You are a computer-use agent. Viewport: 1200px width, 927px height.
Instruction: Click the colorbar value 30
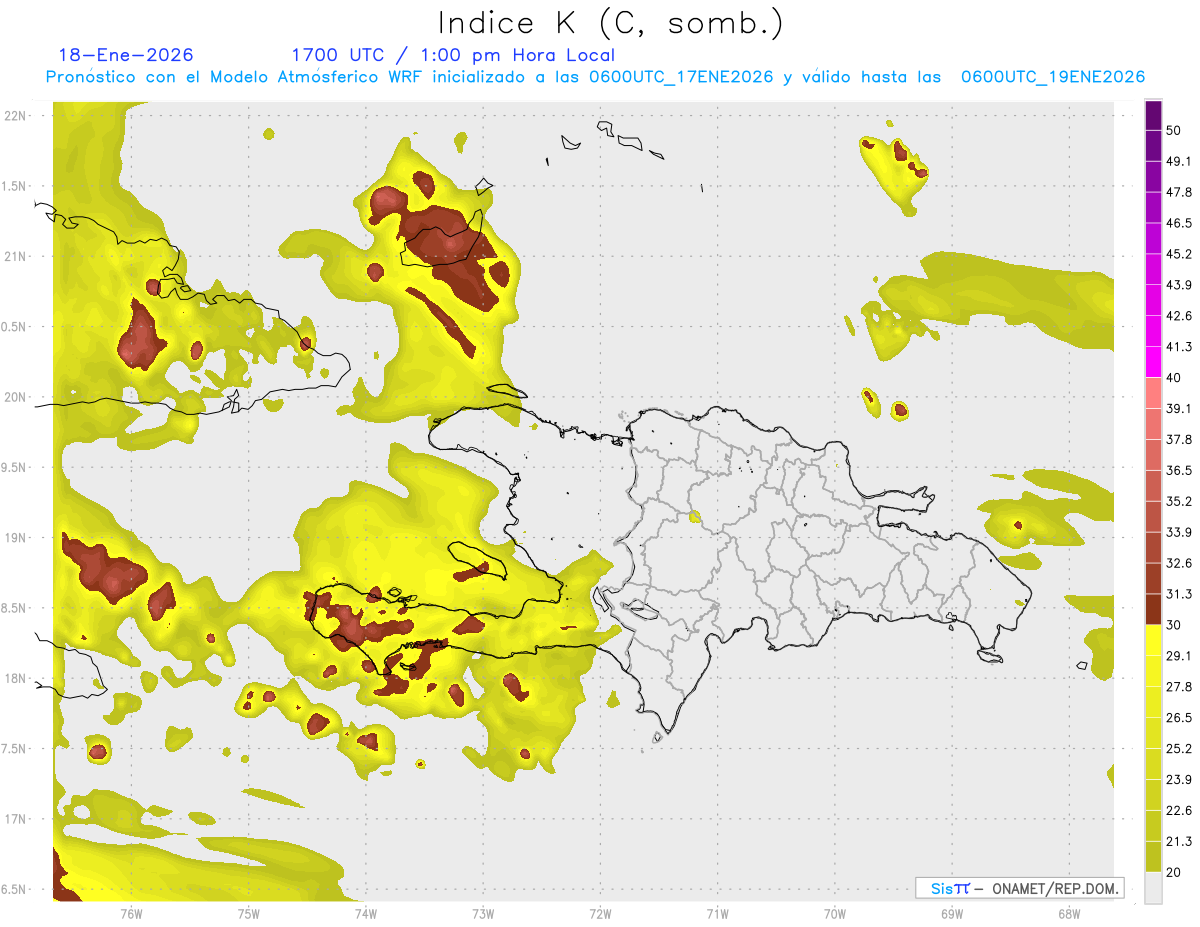[x=1174, y=625]
